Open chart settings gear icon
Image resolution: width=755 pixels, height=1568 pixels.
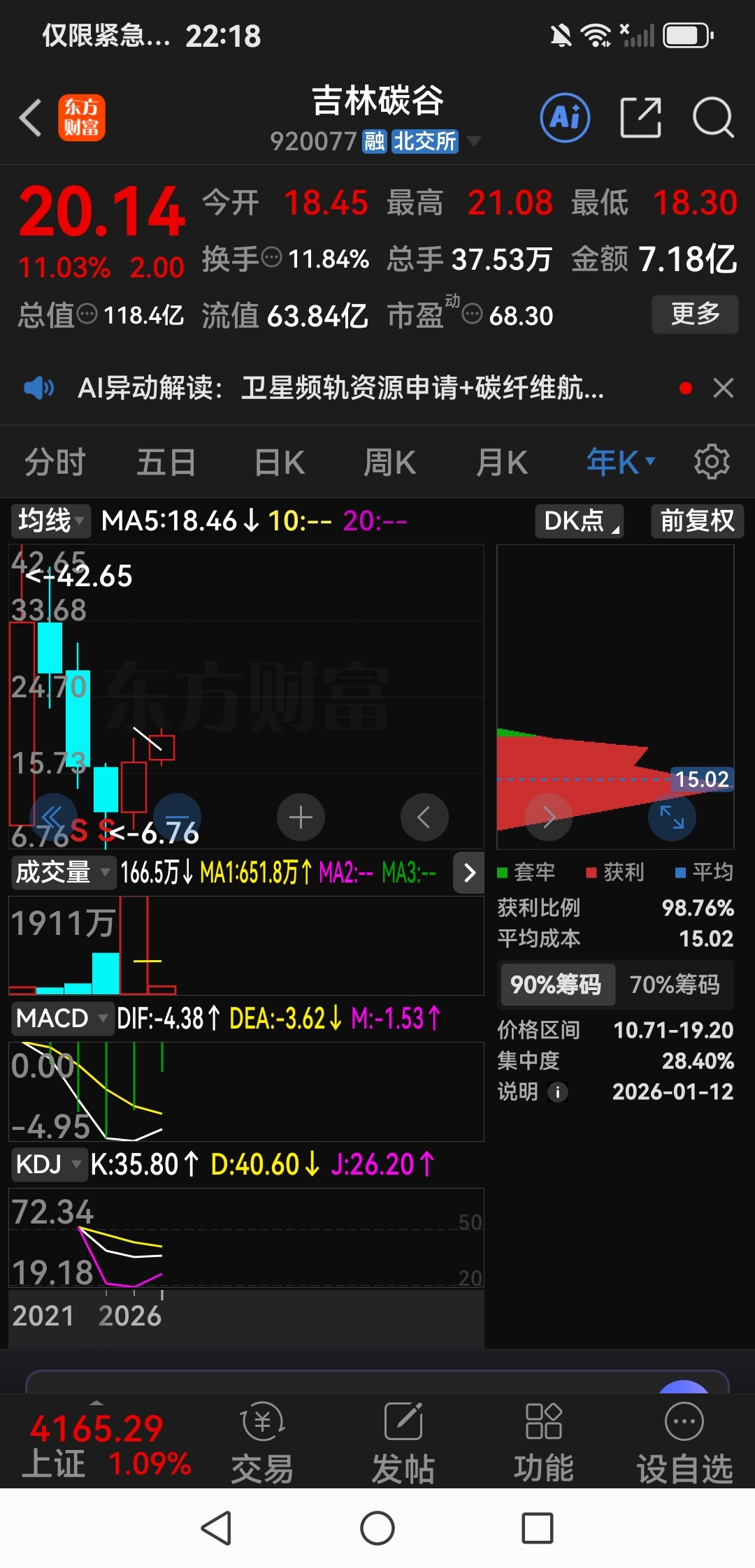(x=712, y=462)
